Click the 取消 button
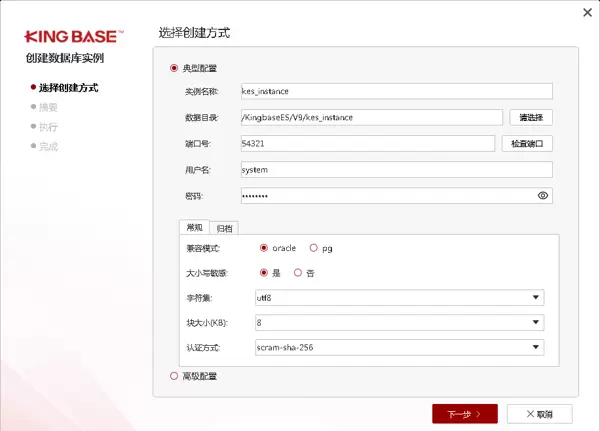Image resolution: width=600 pixels, height=431 pixels. pos(540,413)
